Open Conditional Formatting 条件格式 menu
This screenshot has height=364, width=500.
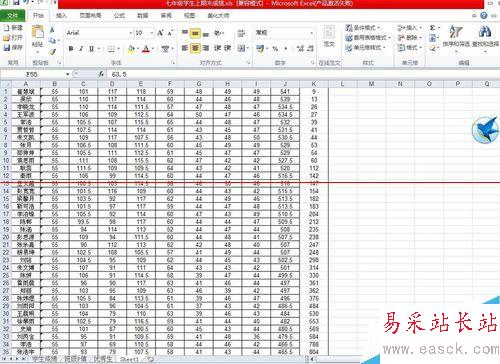364,28
